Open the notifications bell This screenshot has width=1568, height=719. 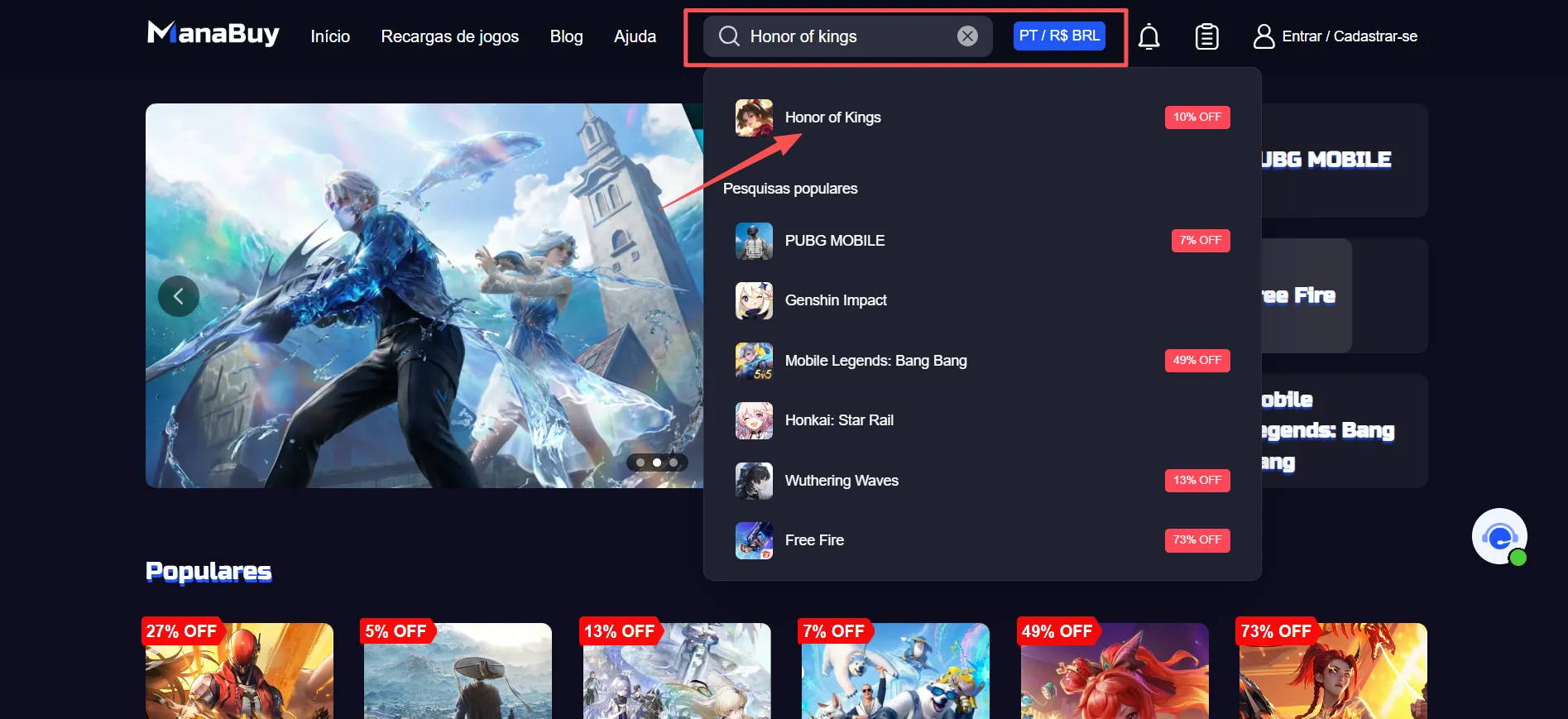[x=1148, y=36]
